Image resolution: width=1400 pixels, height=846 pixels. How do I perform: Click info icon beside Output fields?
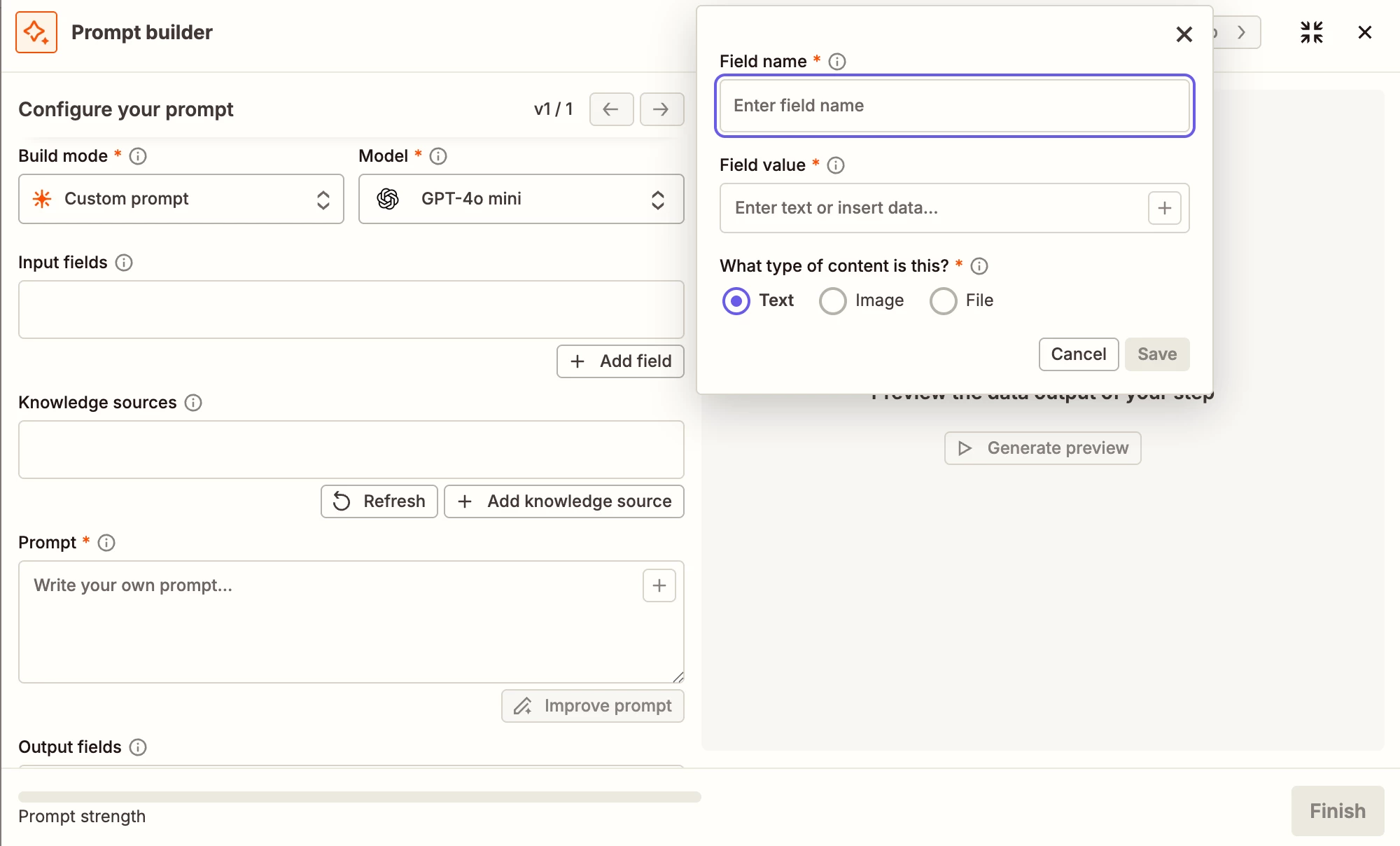(x=138, y=747)
